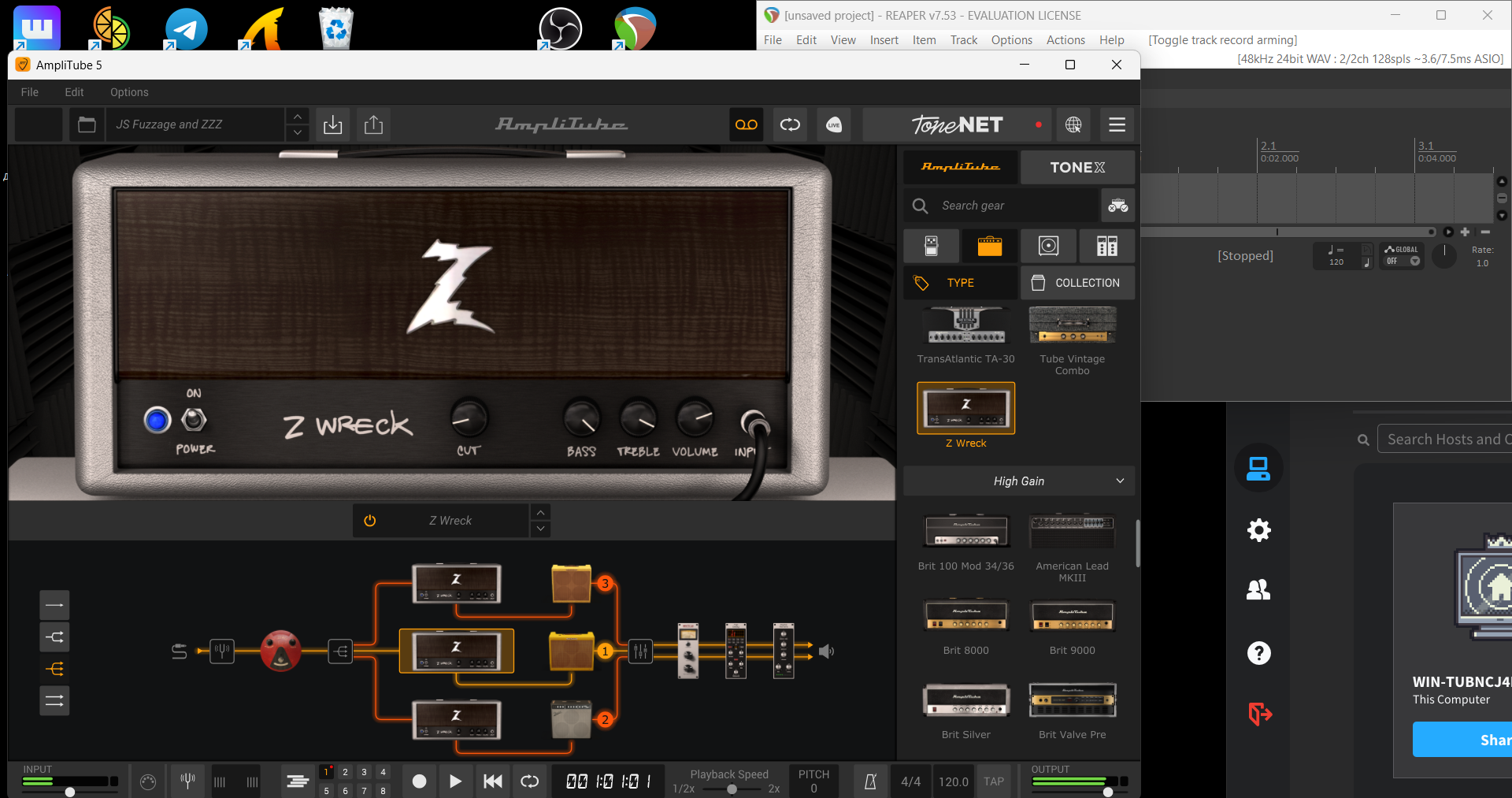Screen dimensions: 1512x798
Task: Select the tuner slot in signal chain
Action: coord(222,651)
